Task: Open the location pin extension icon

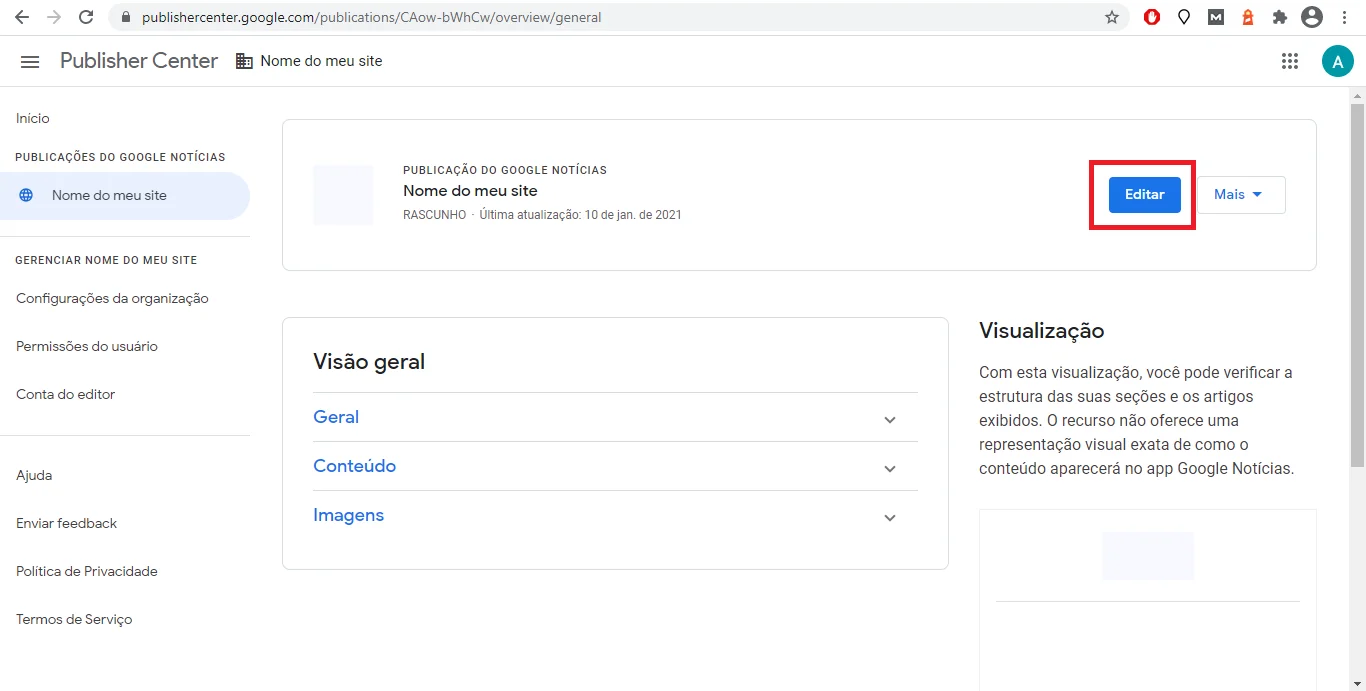Action: [1184, 17]
